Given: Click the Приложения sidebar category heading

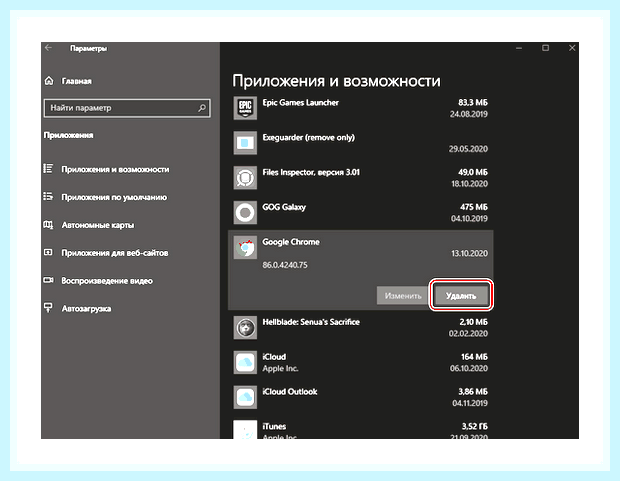Looking at the screenshot, I should point(68,135).
